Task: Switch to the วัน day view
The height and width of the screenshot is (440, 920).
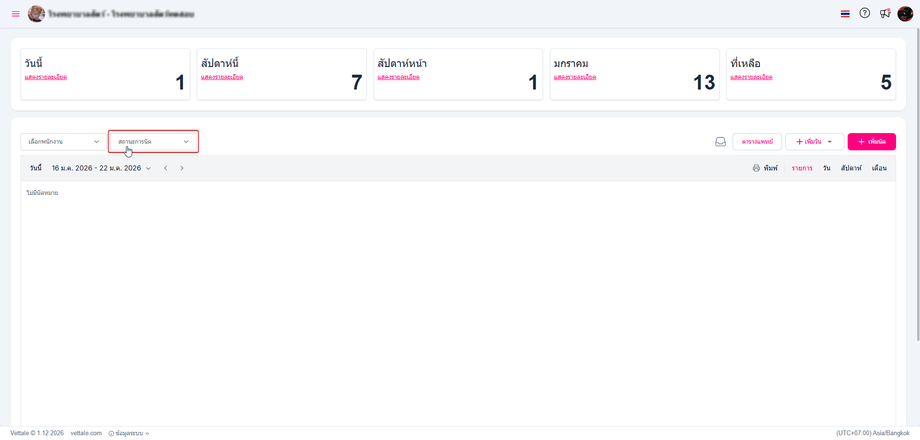Action: tap(826, 168)
